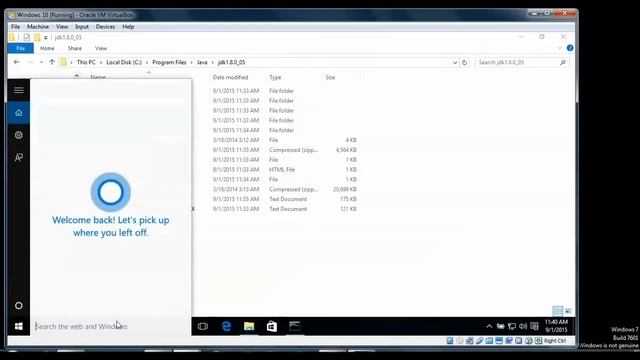Click VirtualBox keyboard capture indicator
640x360 pixels.
(x=538, y=341)
